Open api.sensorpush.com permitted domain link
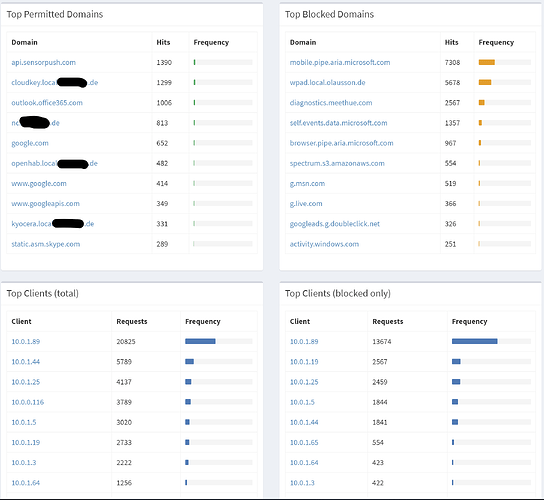 point(43,62)
